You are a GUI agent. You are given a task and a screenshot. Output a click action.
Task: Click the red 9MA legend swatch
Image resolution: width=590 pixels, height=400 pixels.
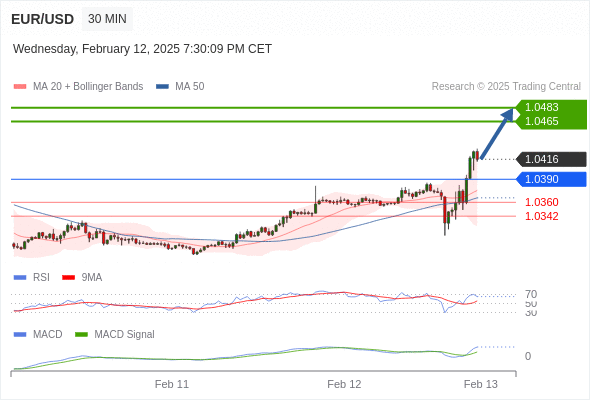[68, 278]
